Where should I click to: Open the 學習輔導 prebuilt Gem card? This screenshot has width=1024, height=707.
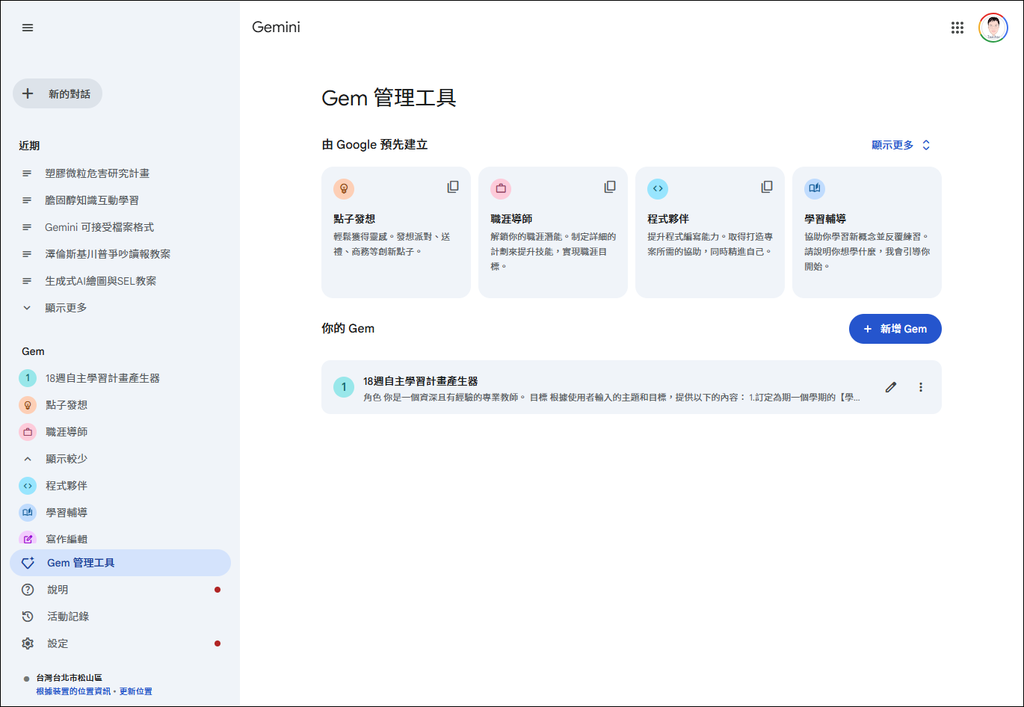point(867,232)
